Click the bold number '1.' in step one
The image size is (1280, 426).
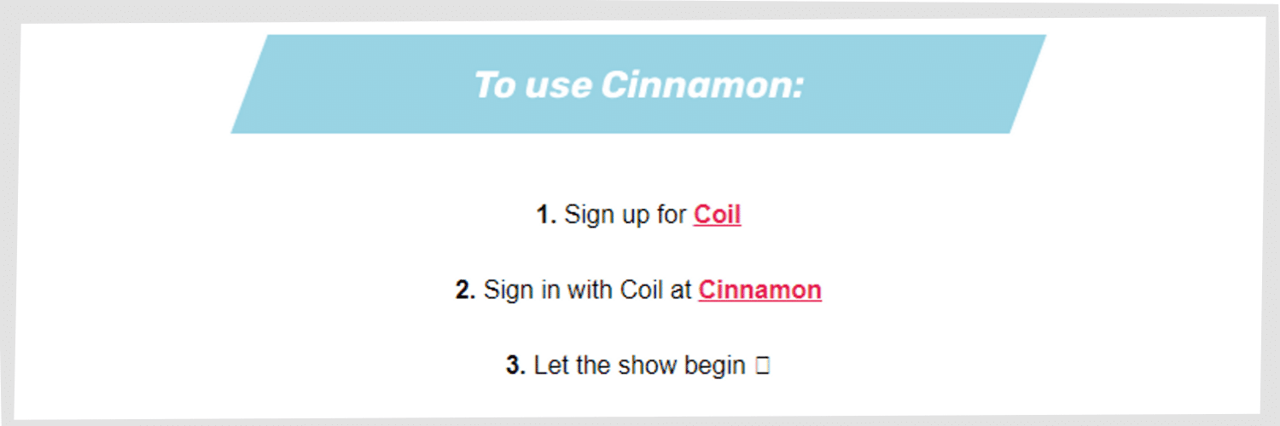(x=546, y=214)
